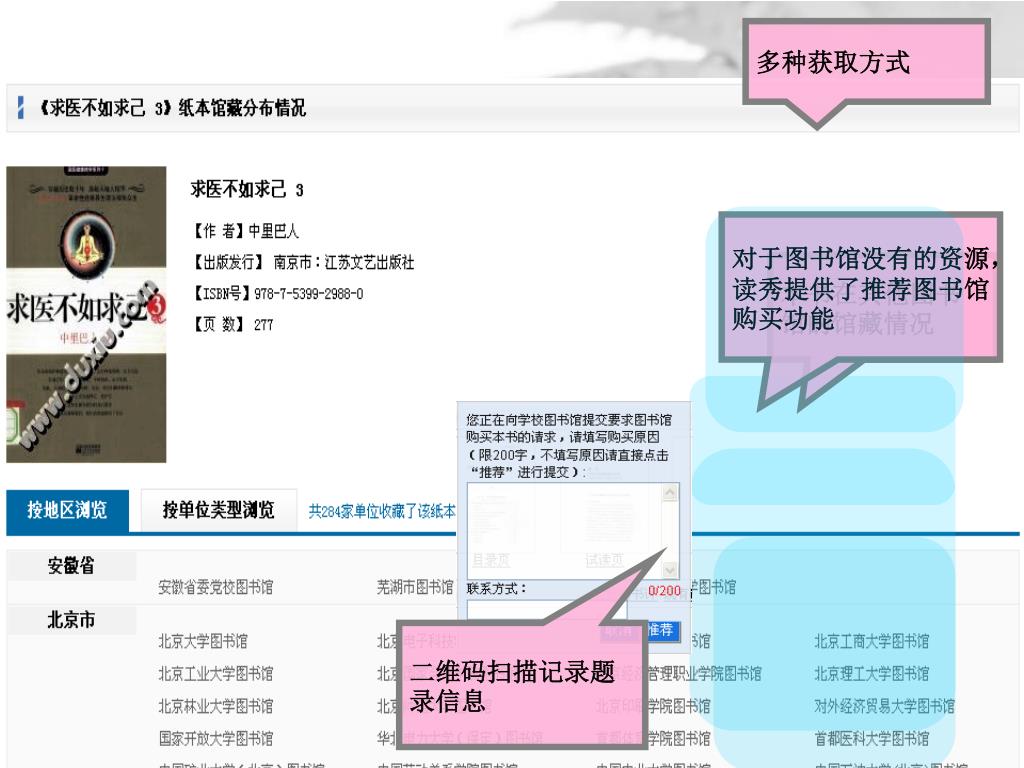Open the 共284家单位收藏了该纸本 link
The height and width of the screenshot is (768, 1024).
click(x=381, y=511)
